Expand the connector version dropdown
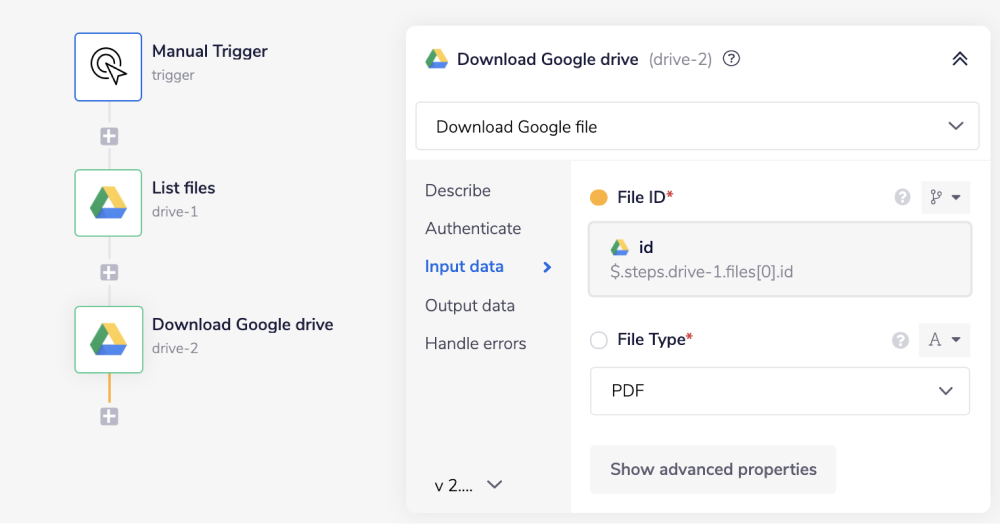Screen dimensions: 1000x524 pos(469,485)
